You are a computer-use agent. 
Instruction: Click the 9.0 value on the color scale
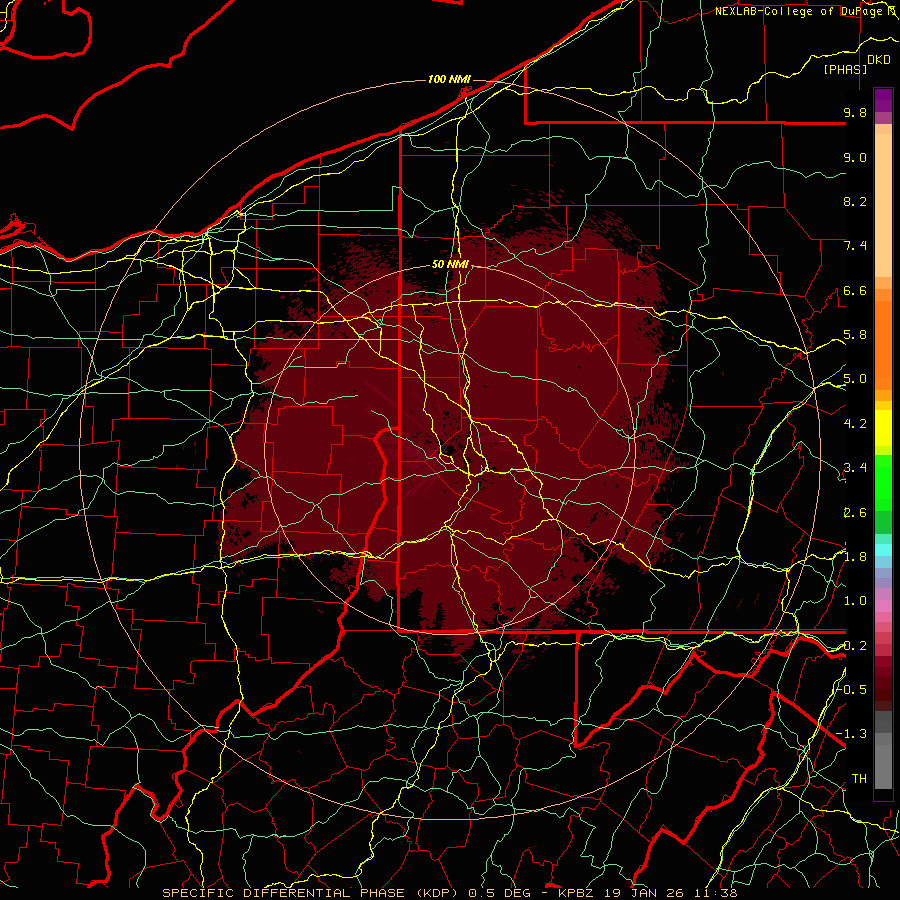pos(855,157)
